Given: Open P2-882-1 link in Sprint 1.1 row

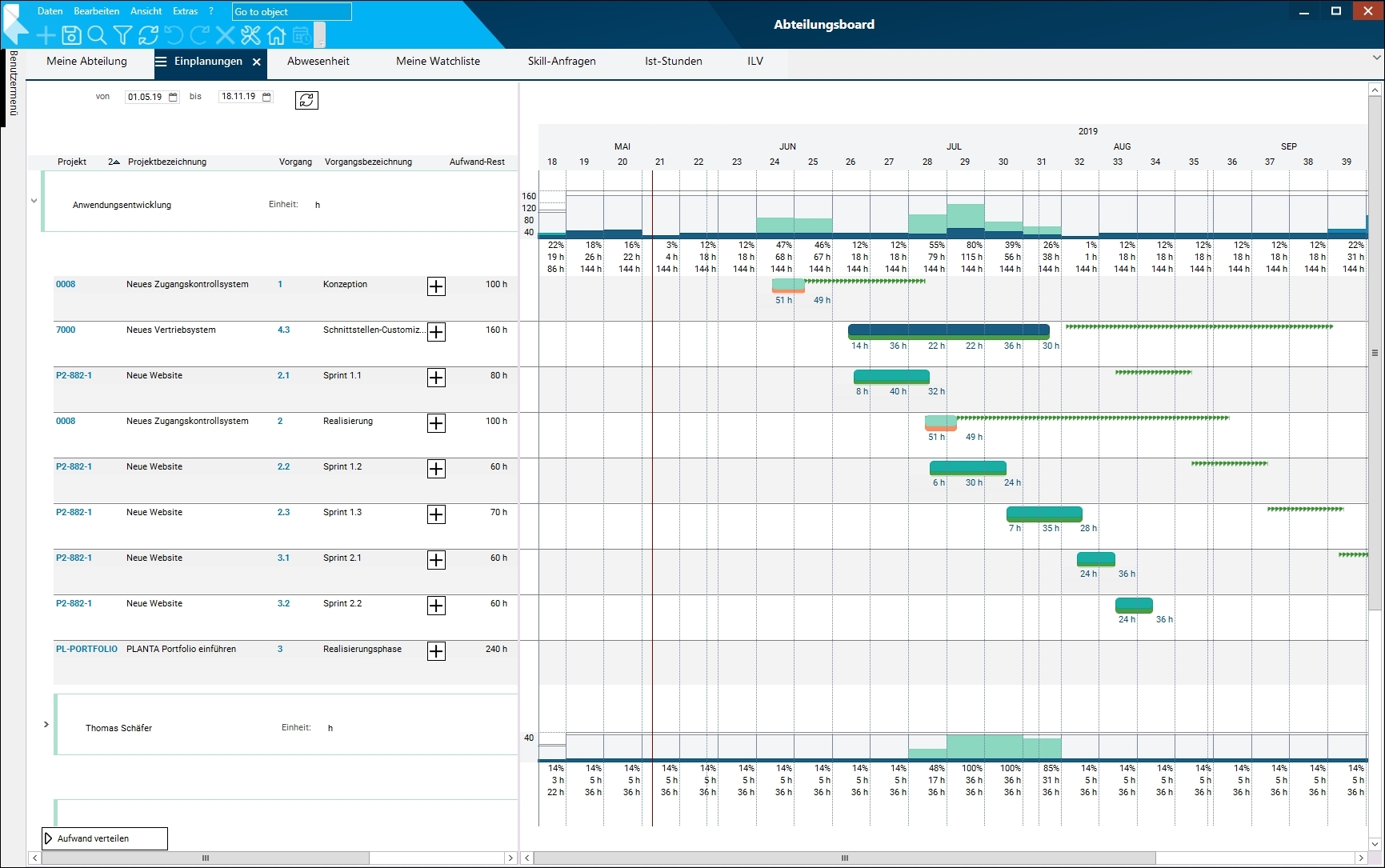Looking at the screenshot, I should 74,375.
